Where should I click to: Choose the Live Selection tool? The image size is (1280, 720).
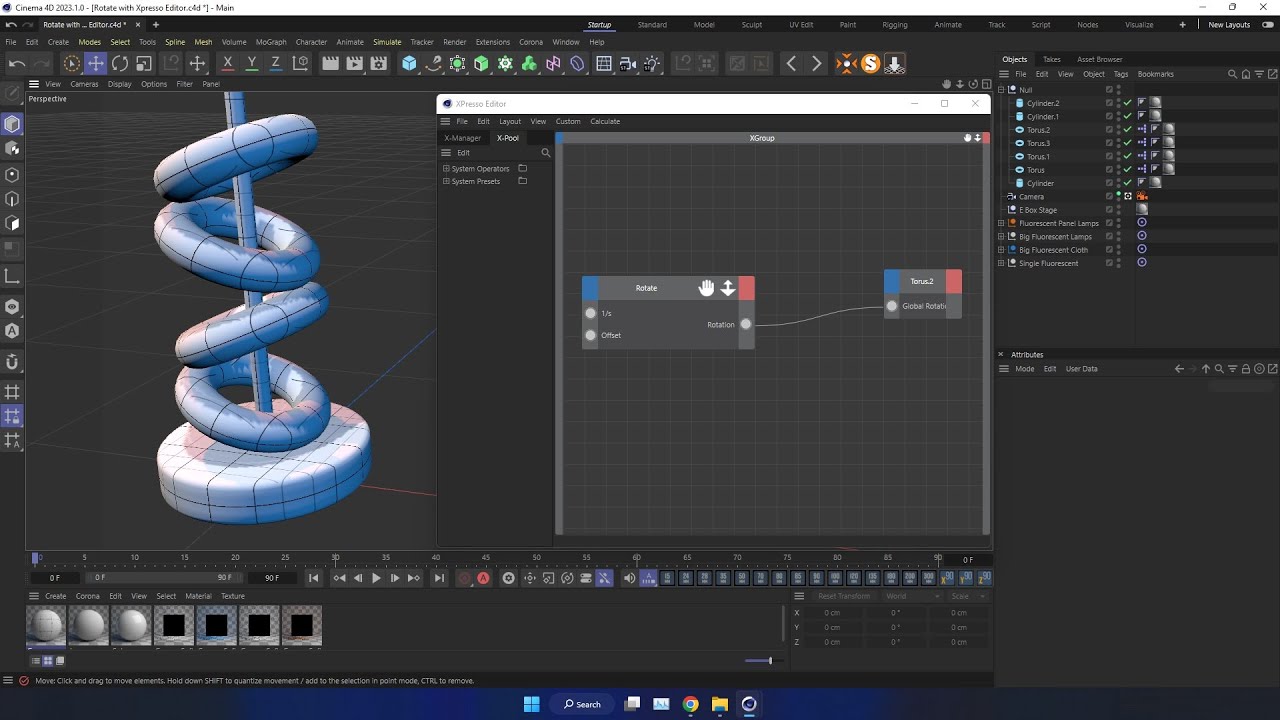click(71, 64)
